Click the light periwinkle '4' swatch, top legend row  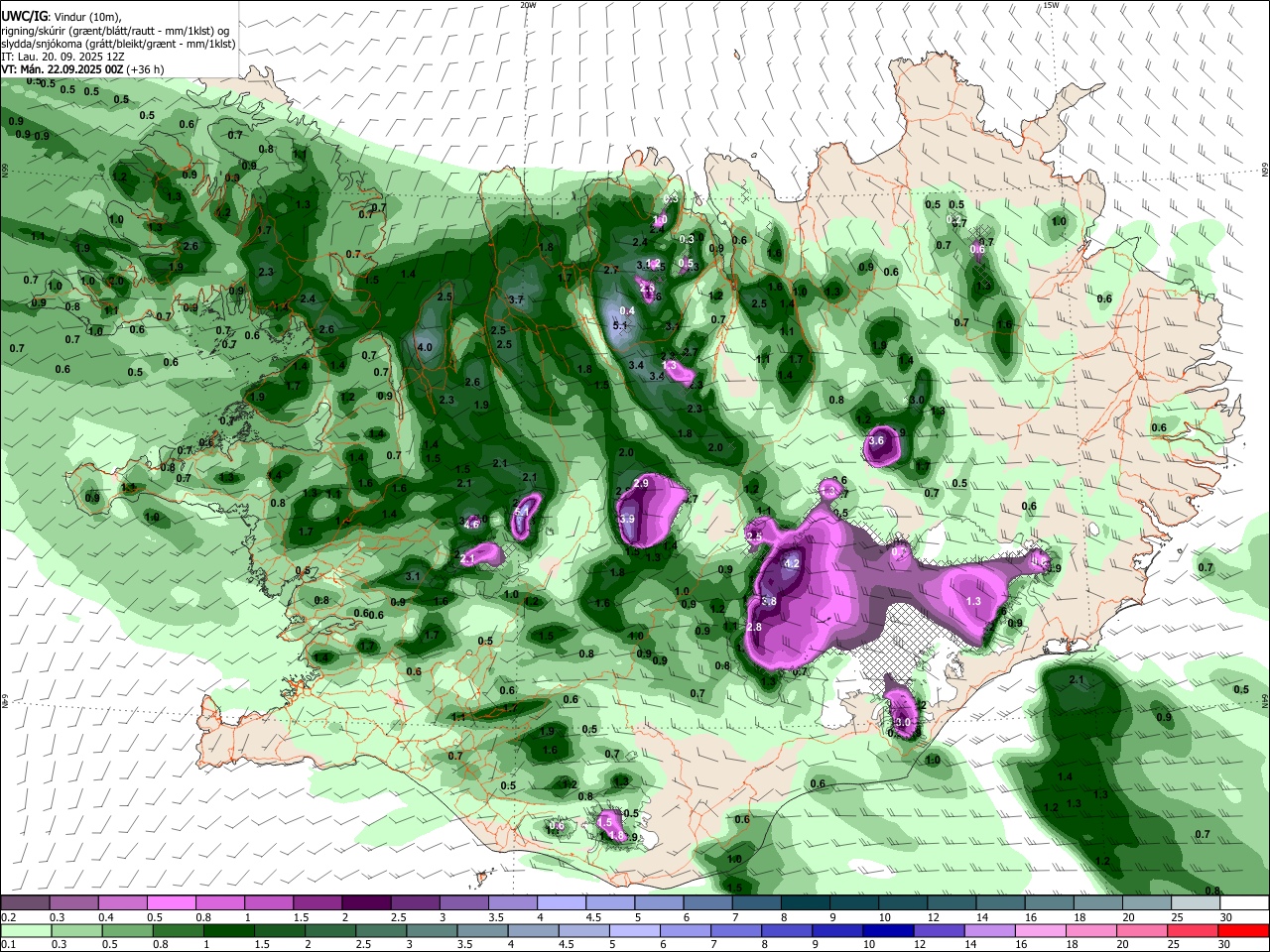(562, 902)
